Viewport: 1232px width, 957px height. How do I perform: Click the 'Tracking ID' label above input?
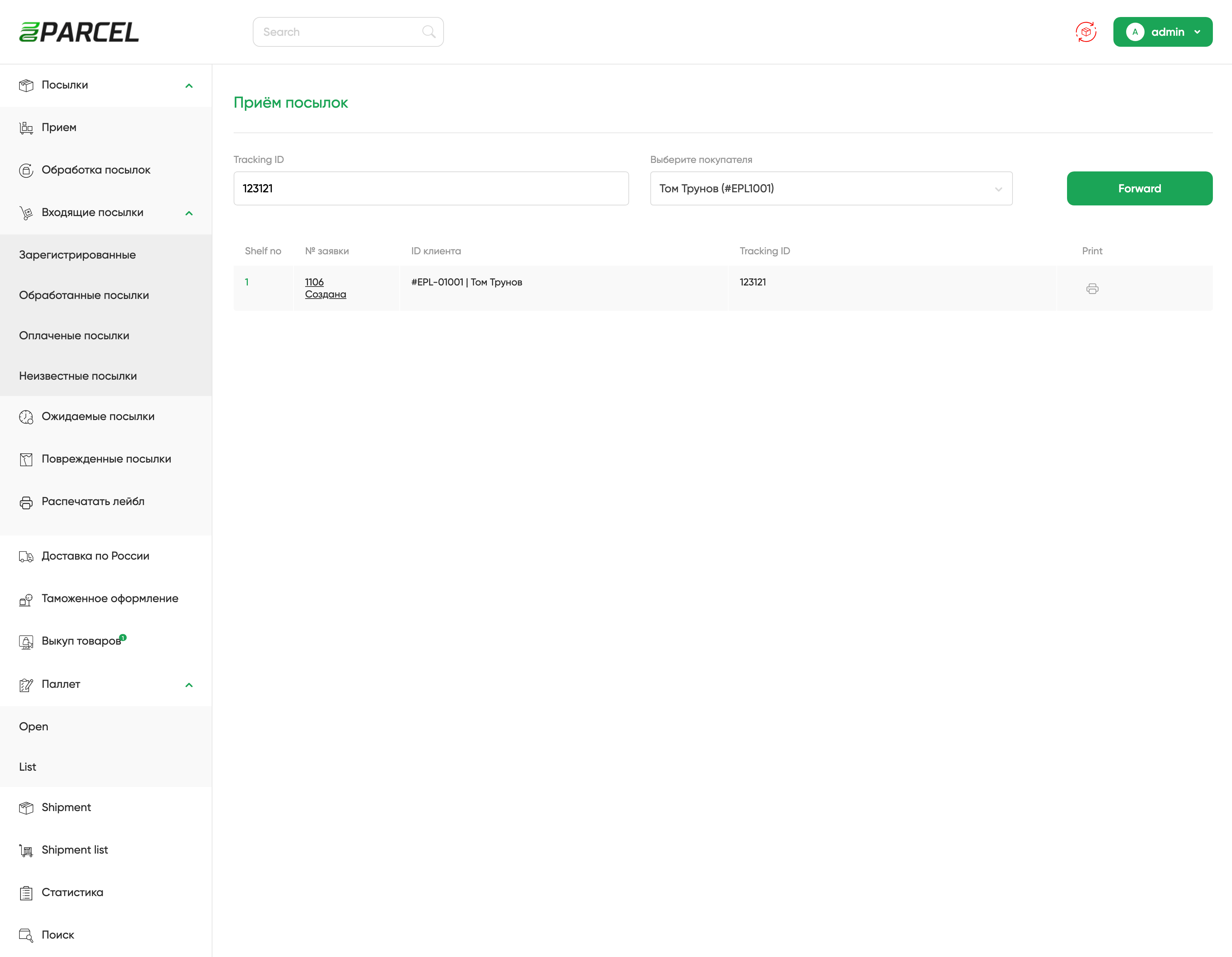pos(259,160)
